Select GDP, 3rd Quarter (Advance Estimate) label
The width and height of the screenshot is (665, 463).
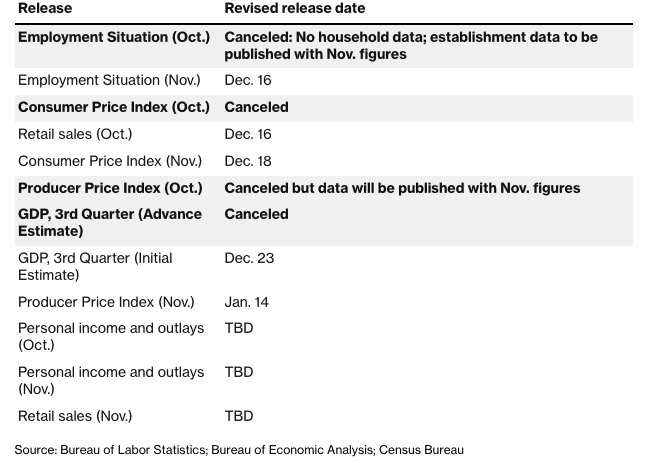[110, 222]
